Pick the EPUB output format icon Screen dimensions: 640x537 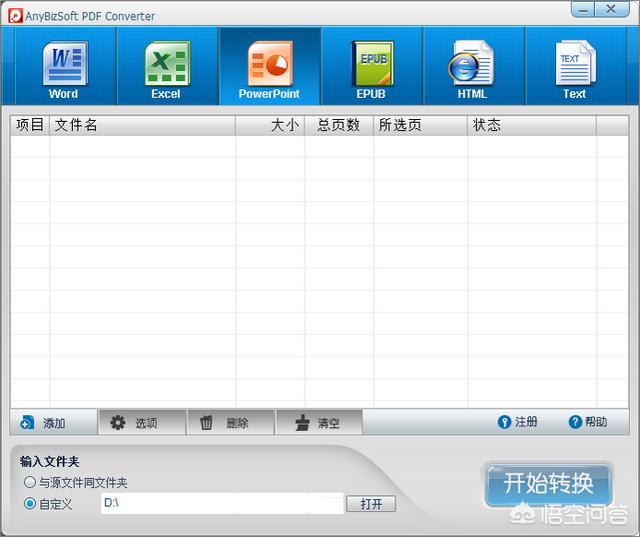371,68
